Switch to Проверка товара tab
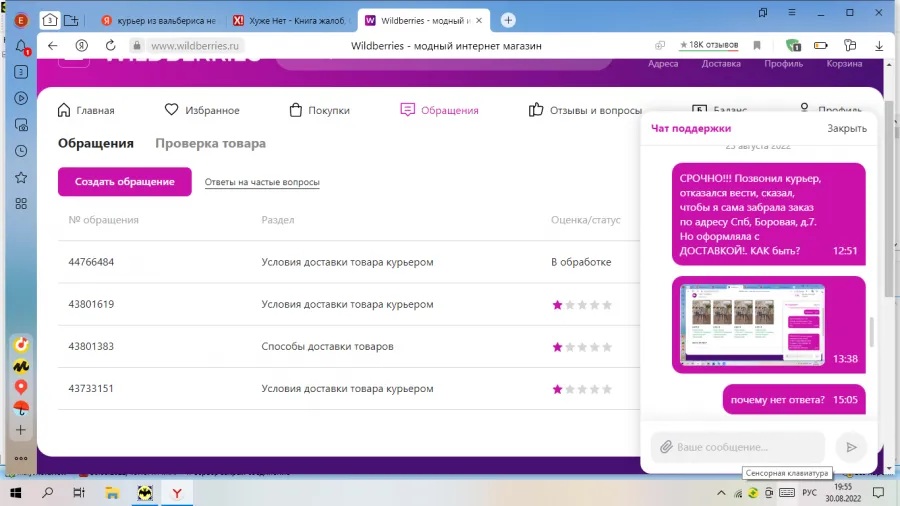The image size is (900, 506). coord(211,143)
